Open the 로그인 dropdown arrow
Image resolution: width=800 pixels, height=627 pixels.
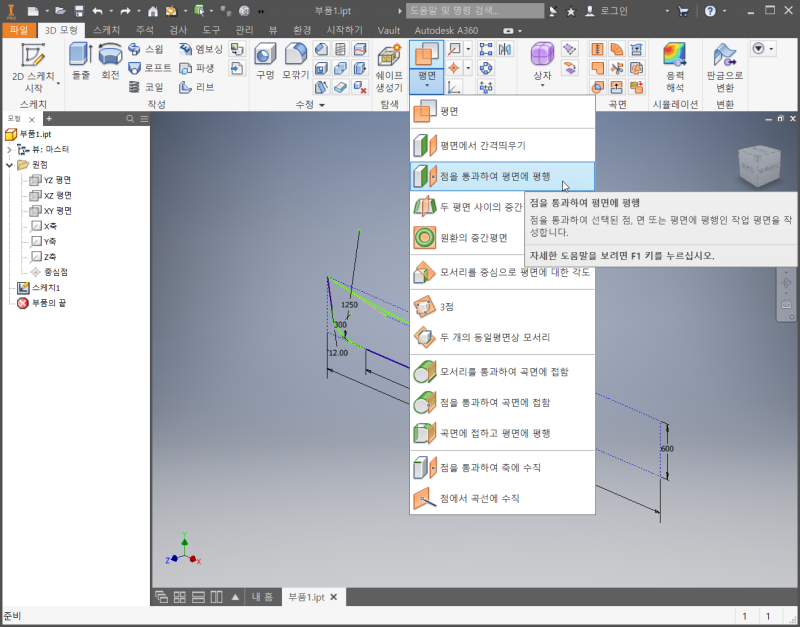[x=667, y=11]
